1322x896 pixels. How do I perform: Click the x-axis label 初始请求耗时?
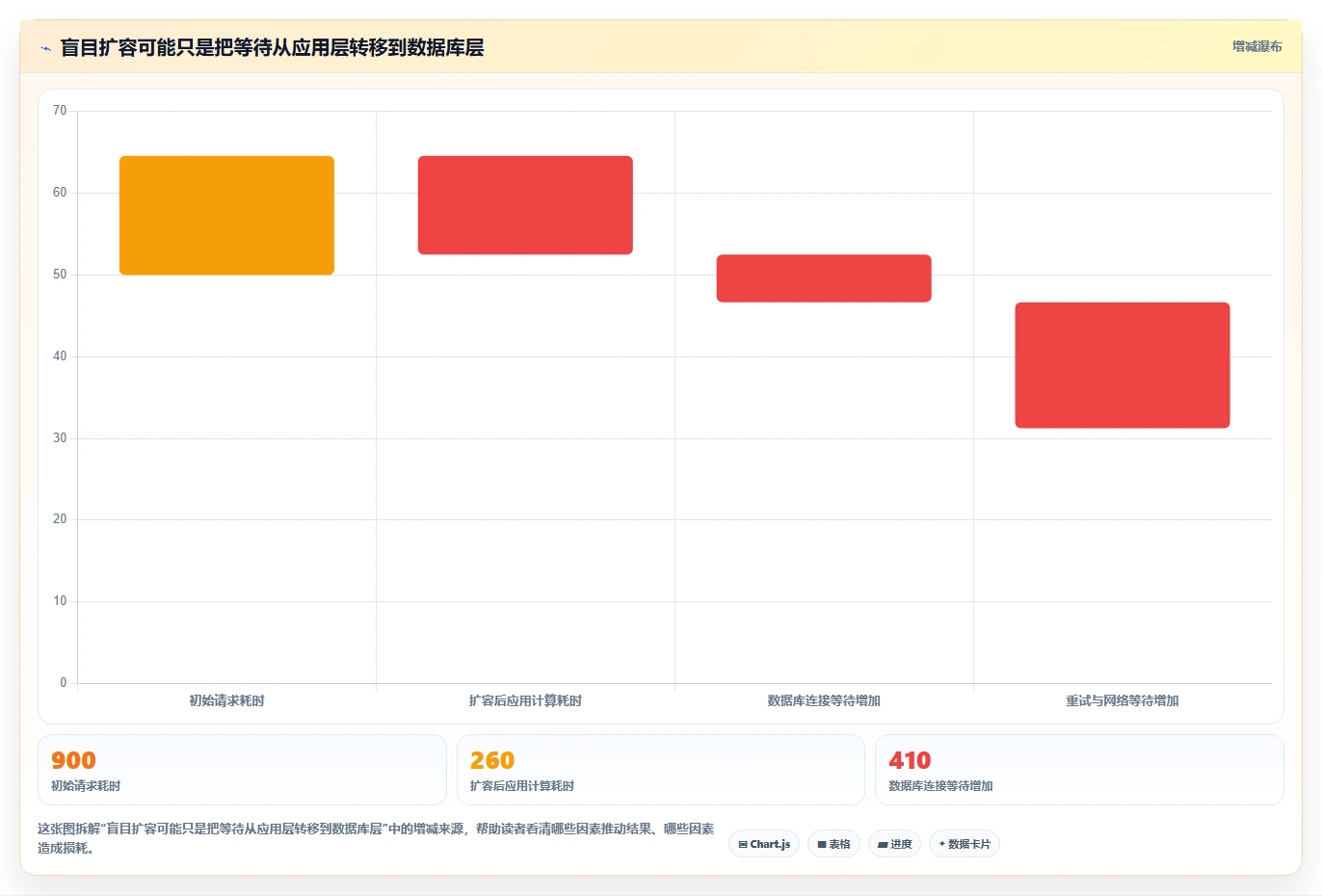[x=226, y=700]
